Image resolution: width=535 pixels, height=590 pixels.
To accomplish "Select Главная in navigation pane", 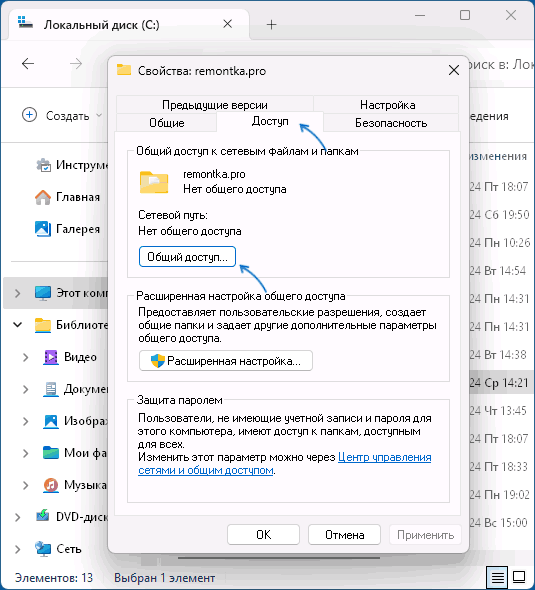I will click(x=78, y=197).
